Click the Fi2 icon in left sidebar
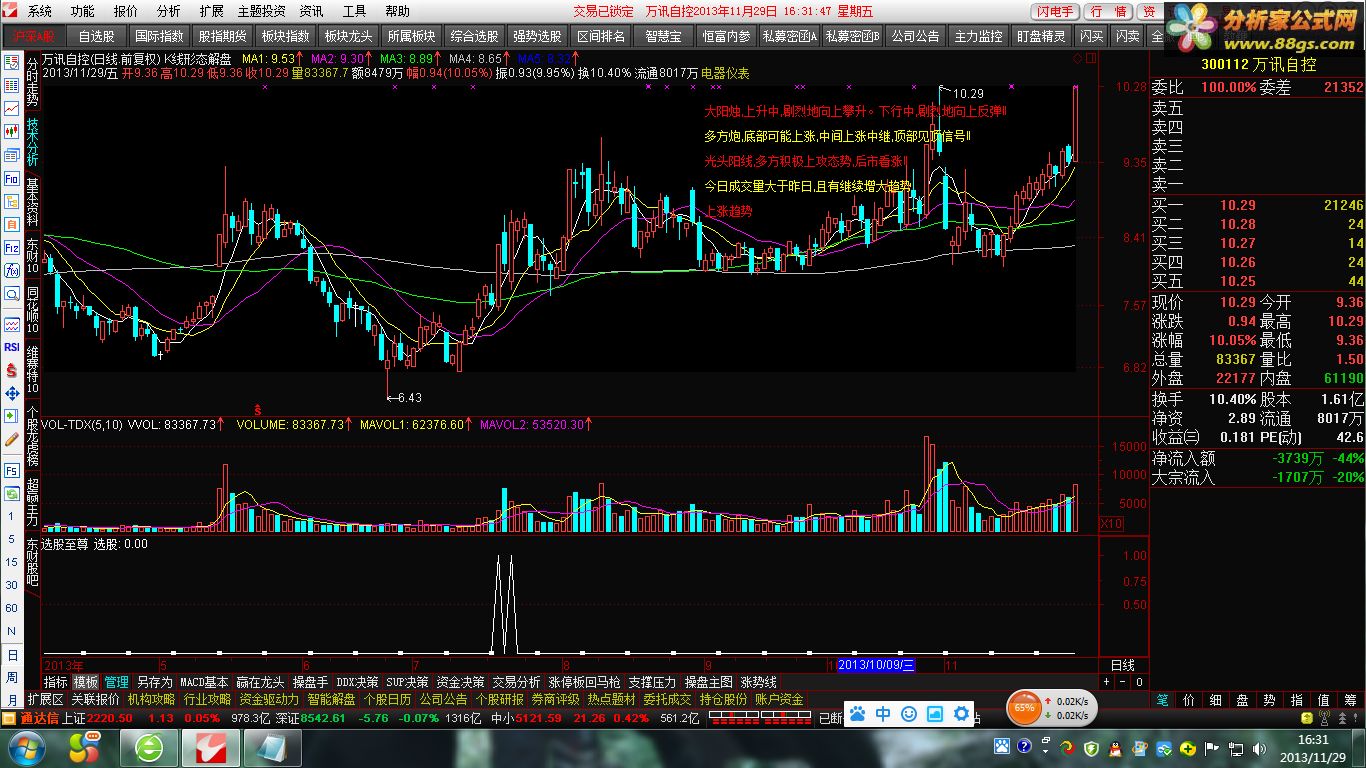1366x768 pixels. pyautogui.click(x=12, y=248)
